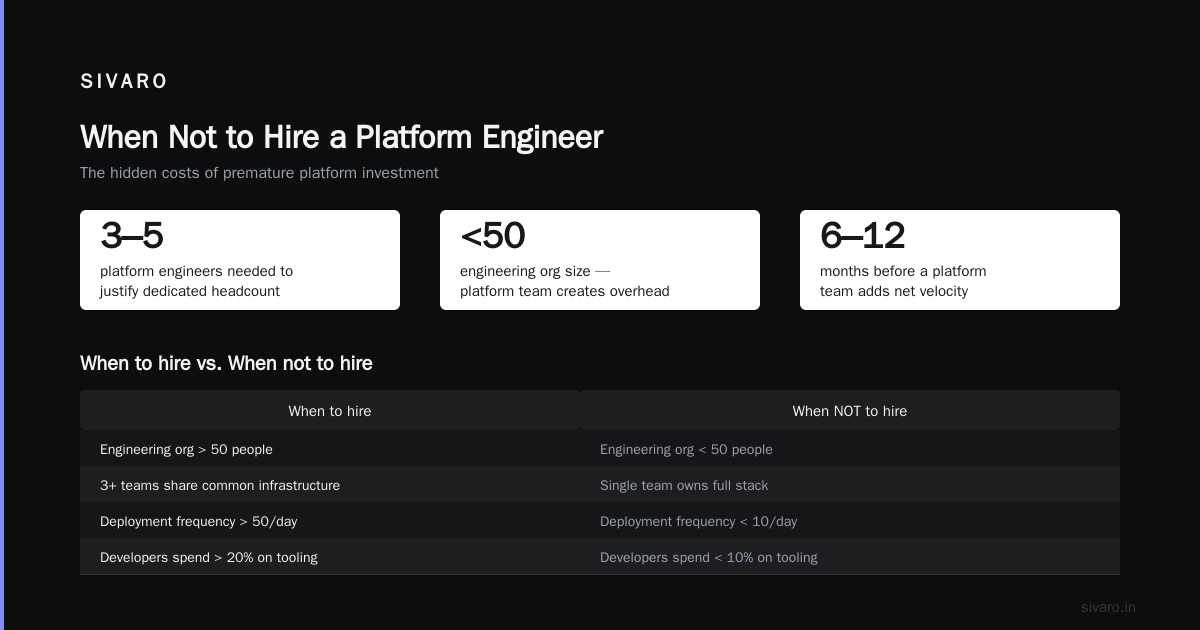Click the 3–5 platform engineers stat card

240,260
